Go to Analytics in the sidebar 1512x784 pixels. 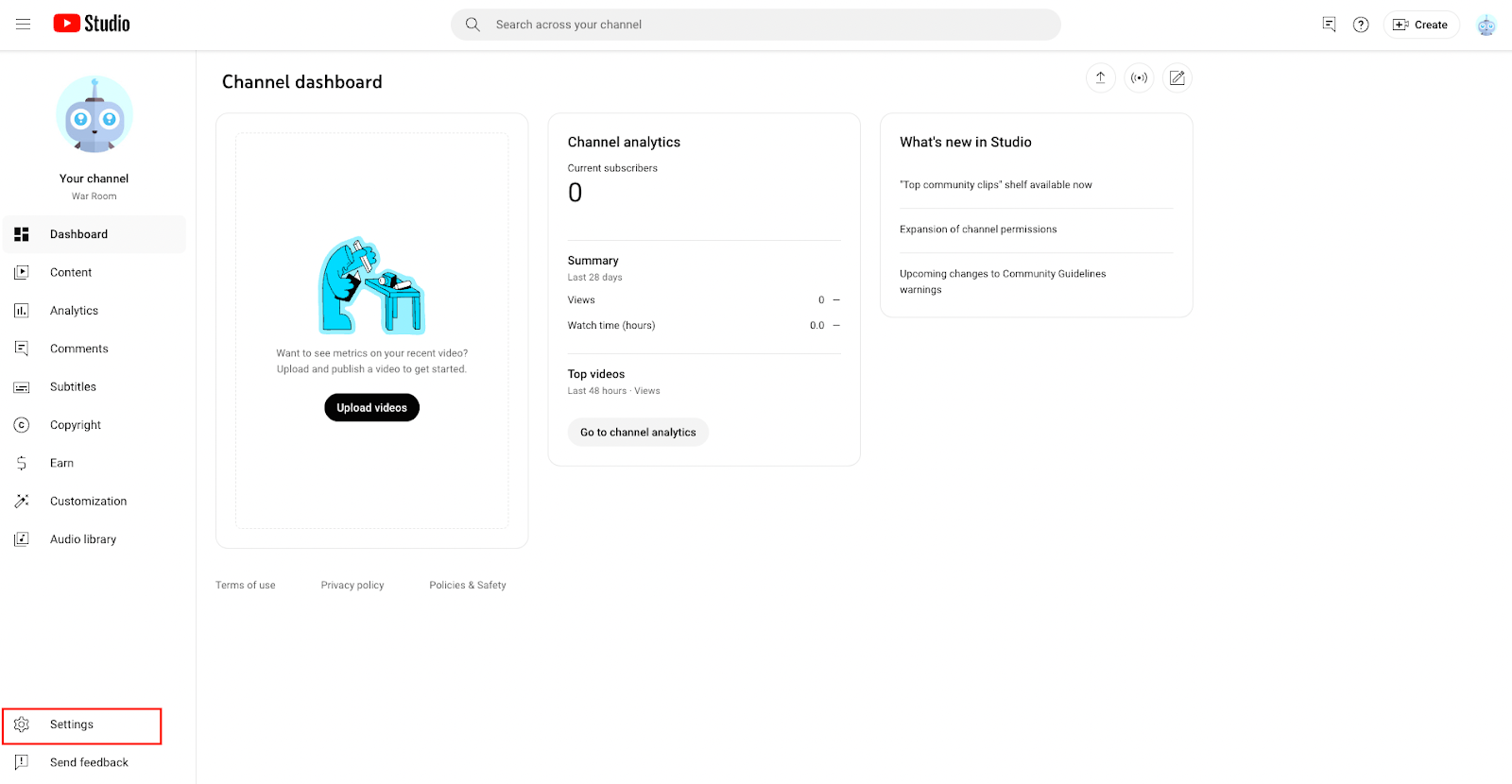pos(74,311)
